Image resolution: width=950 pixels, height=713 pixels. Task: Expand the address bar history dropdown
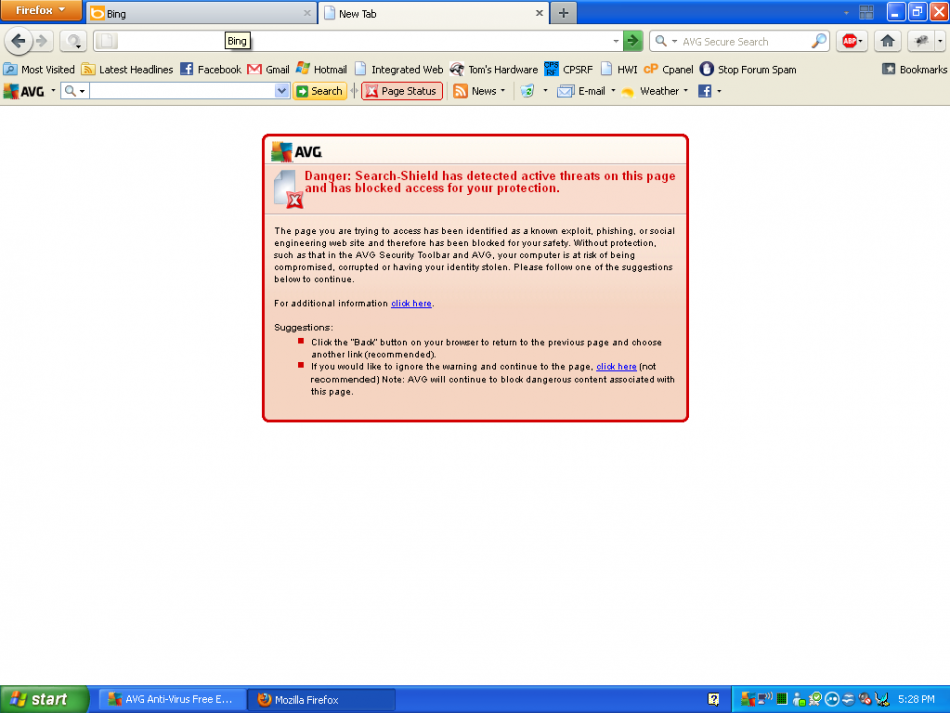616,41
